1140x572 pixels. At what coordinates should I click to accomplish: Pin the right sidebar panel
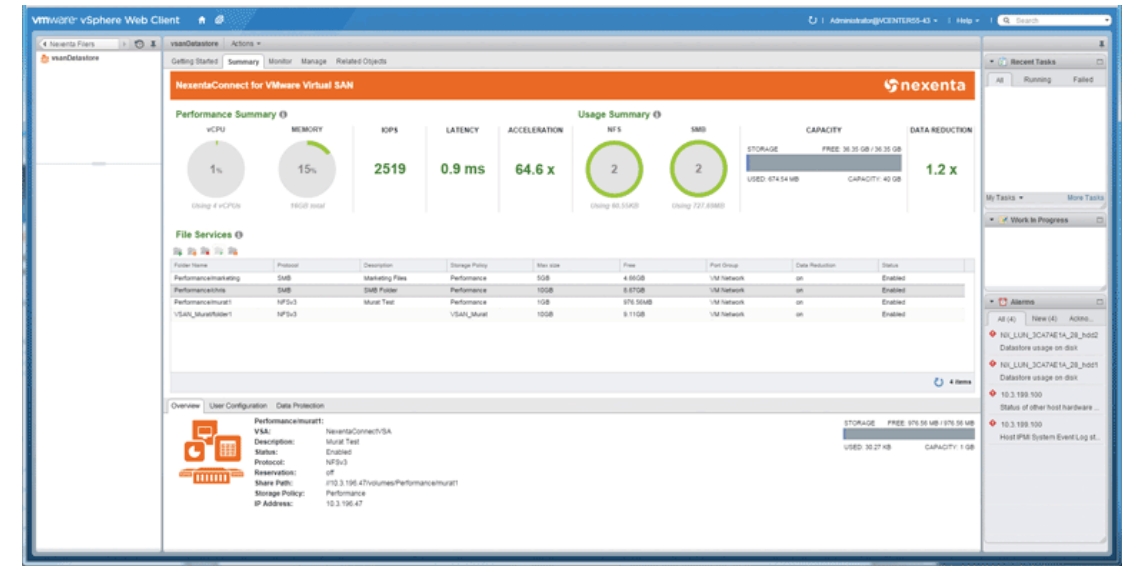click(1101, 44)
